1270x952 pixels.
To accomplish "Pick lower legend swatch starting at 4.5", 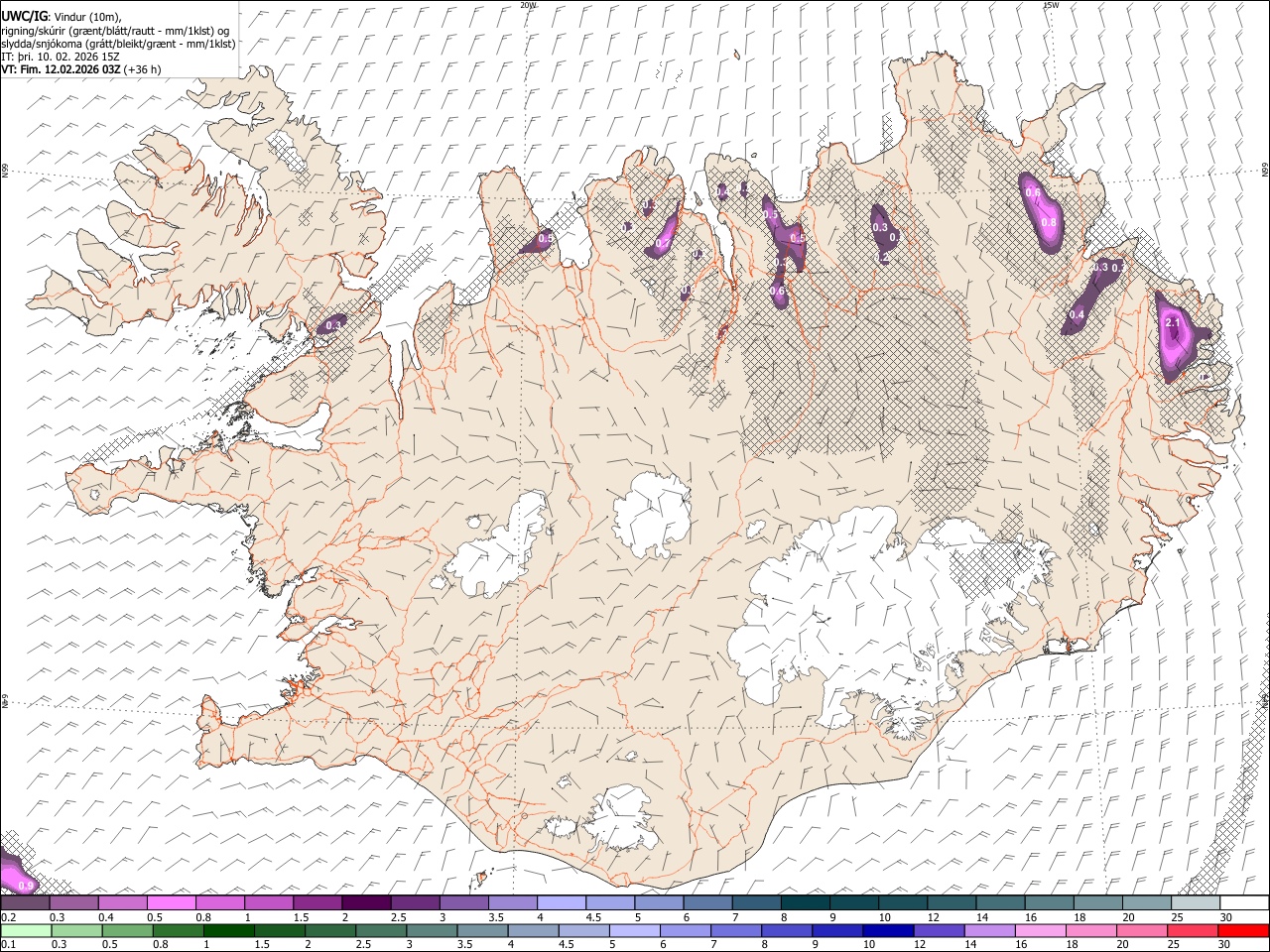I will [x=583, y=930].
